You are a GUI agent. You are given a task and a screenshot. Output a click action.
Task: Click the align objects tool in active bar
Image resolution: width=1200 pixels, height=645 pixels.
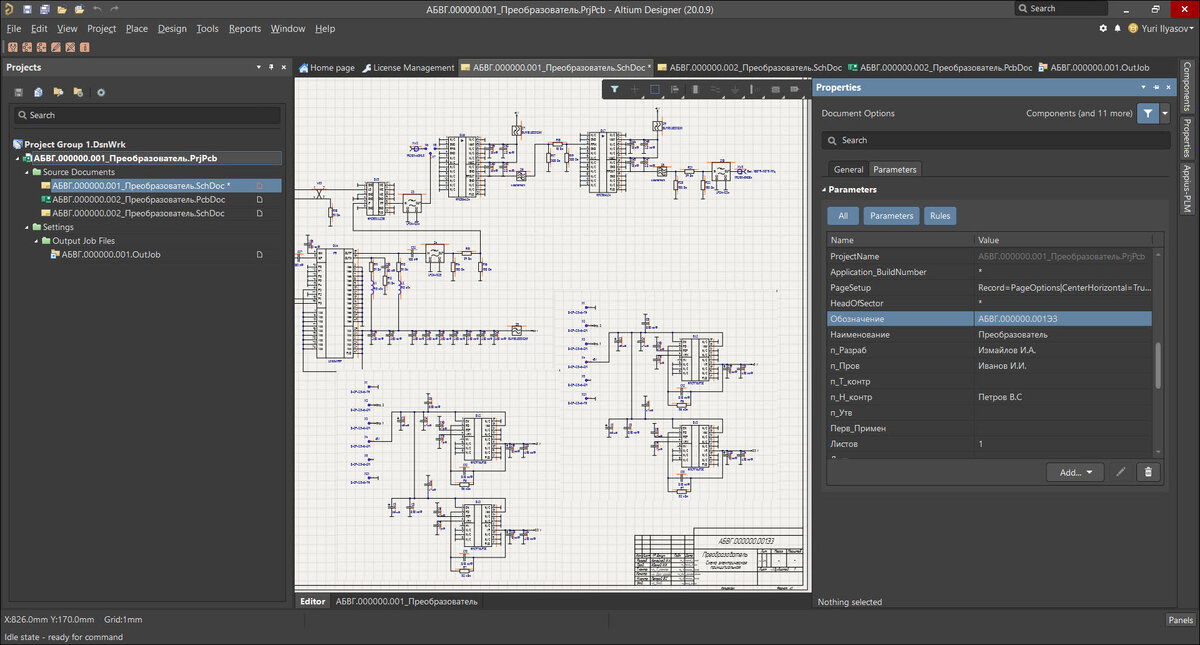point(675,89)
